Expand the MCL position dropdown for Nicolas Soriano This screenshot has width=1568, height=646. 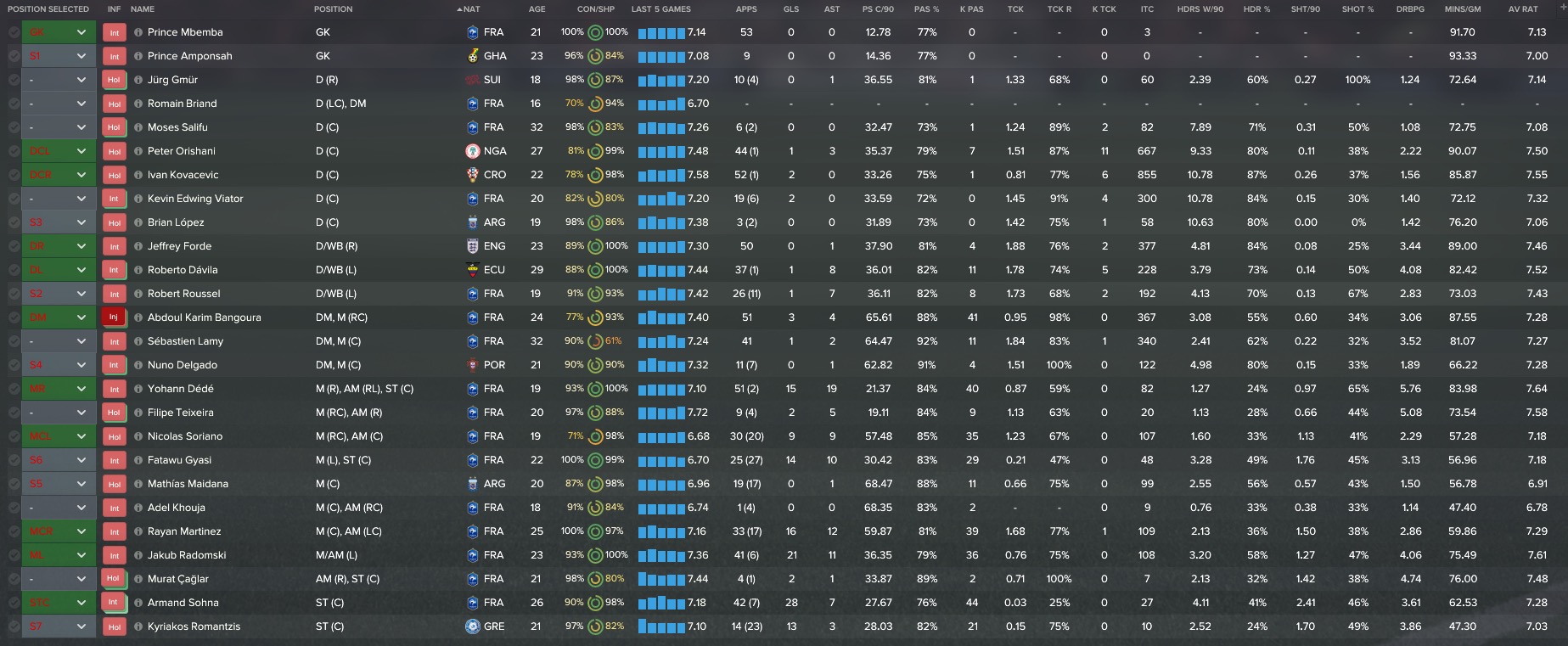tap(81, 436)
